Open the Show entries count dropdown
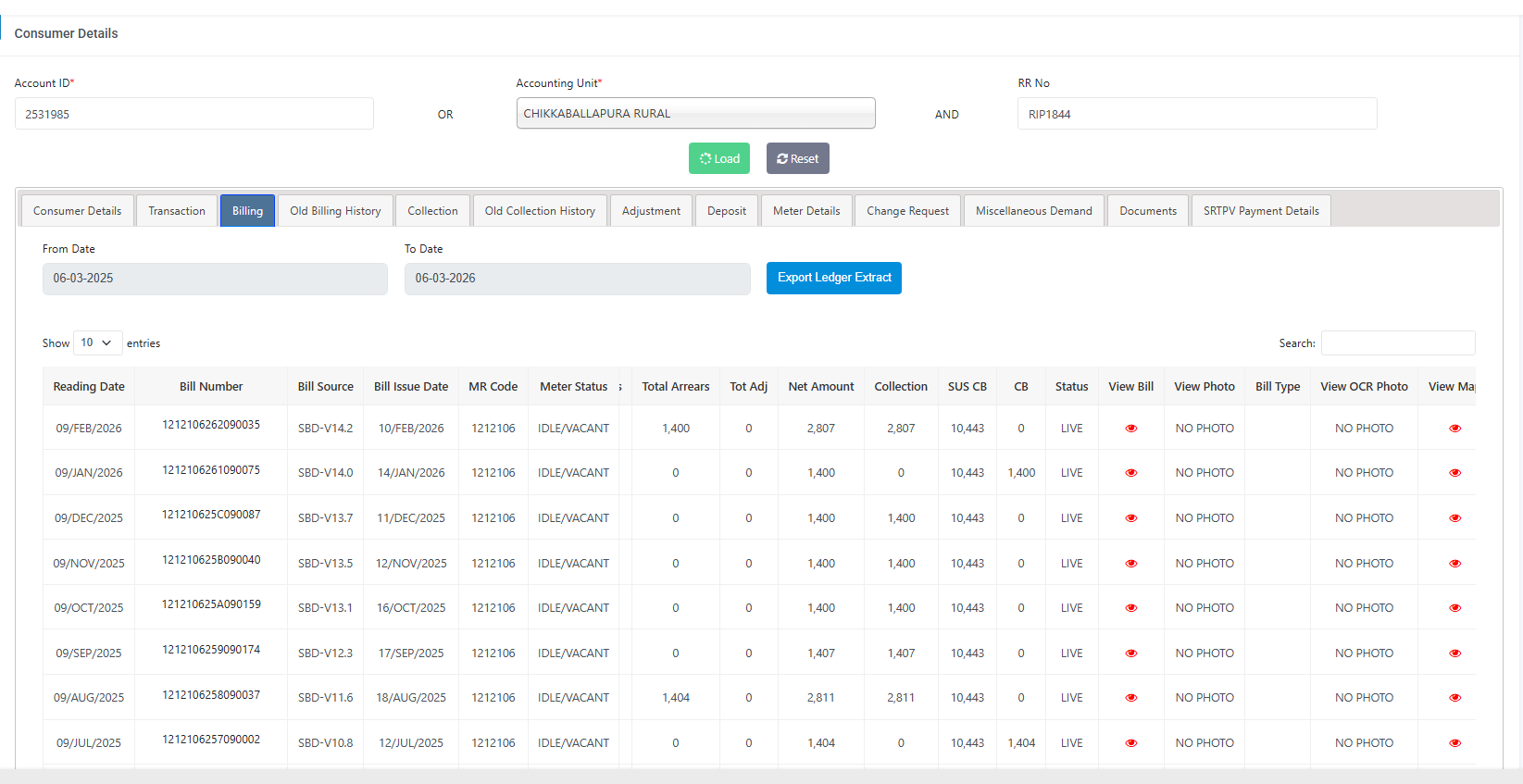Screen dimensions: 1523x784 [97, 342]
